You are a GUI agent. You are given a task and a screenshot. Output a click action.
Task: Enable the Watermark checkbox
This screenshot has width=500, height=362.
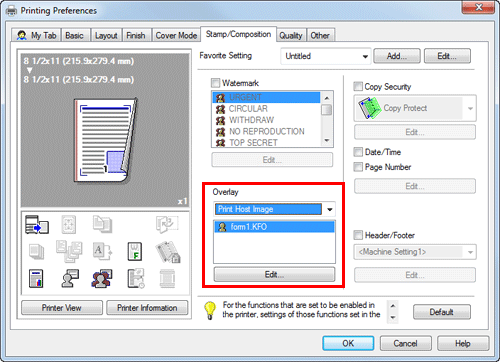[x=216, y=83]
